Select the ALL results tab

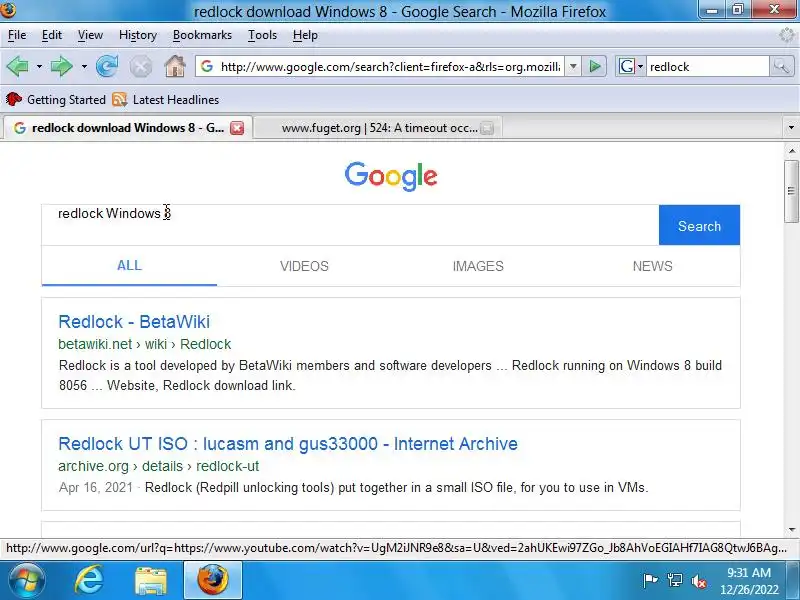pos(129,266)
